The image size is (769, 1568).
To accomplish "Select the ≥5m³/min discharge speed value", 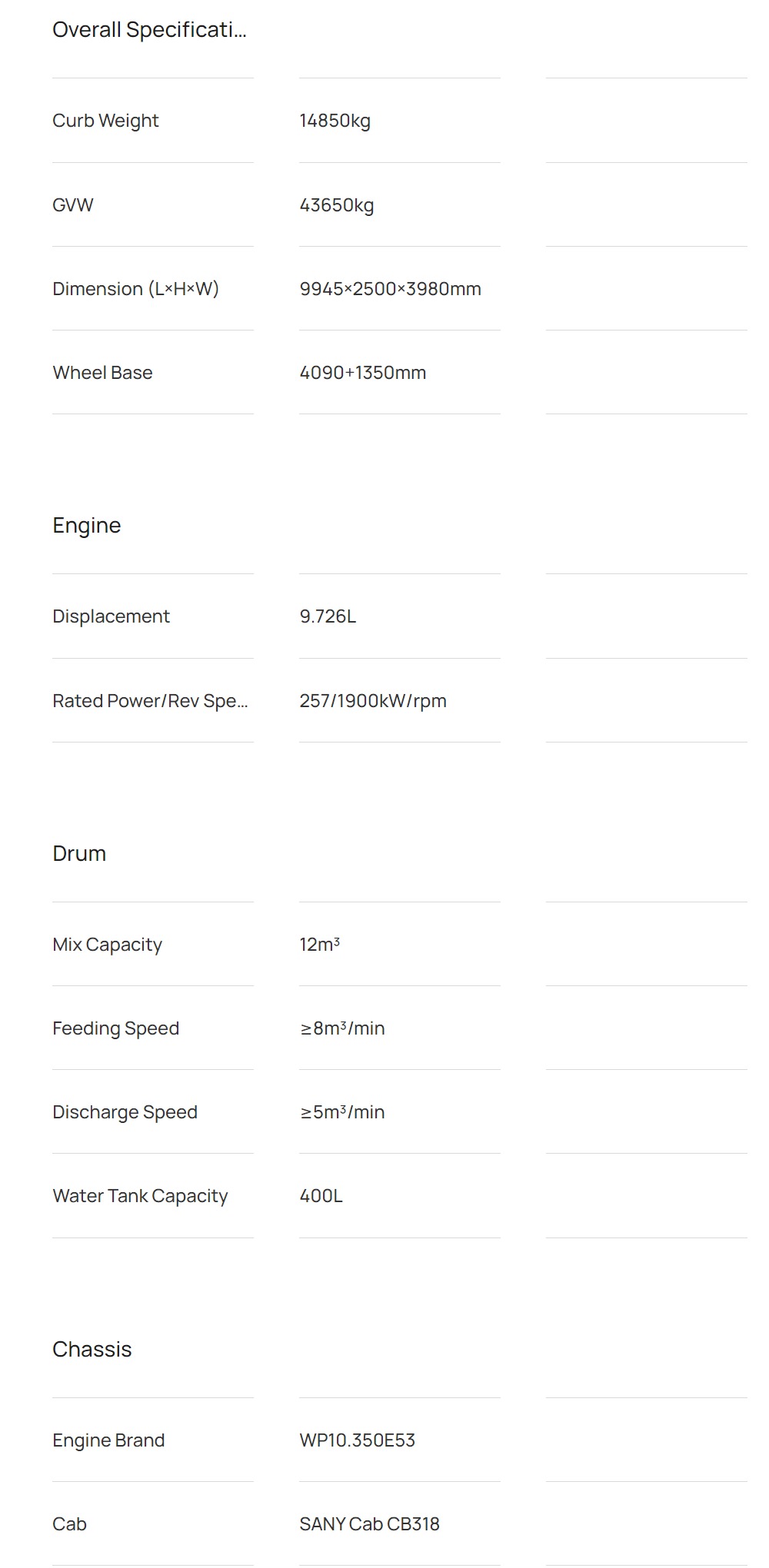I will (342, 1112).
